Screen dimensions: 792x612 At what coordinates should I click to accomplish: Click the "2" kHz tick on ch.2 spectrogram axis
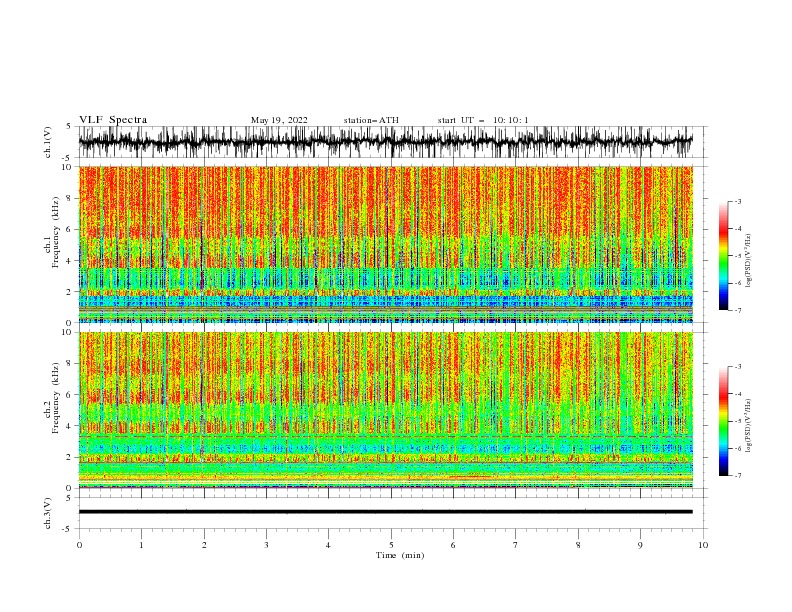tap(70, 457)
